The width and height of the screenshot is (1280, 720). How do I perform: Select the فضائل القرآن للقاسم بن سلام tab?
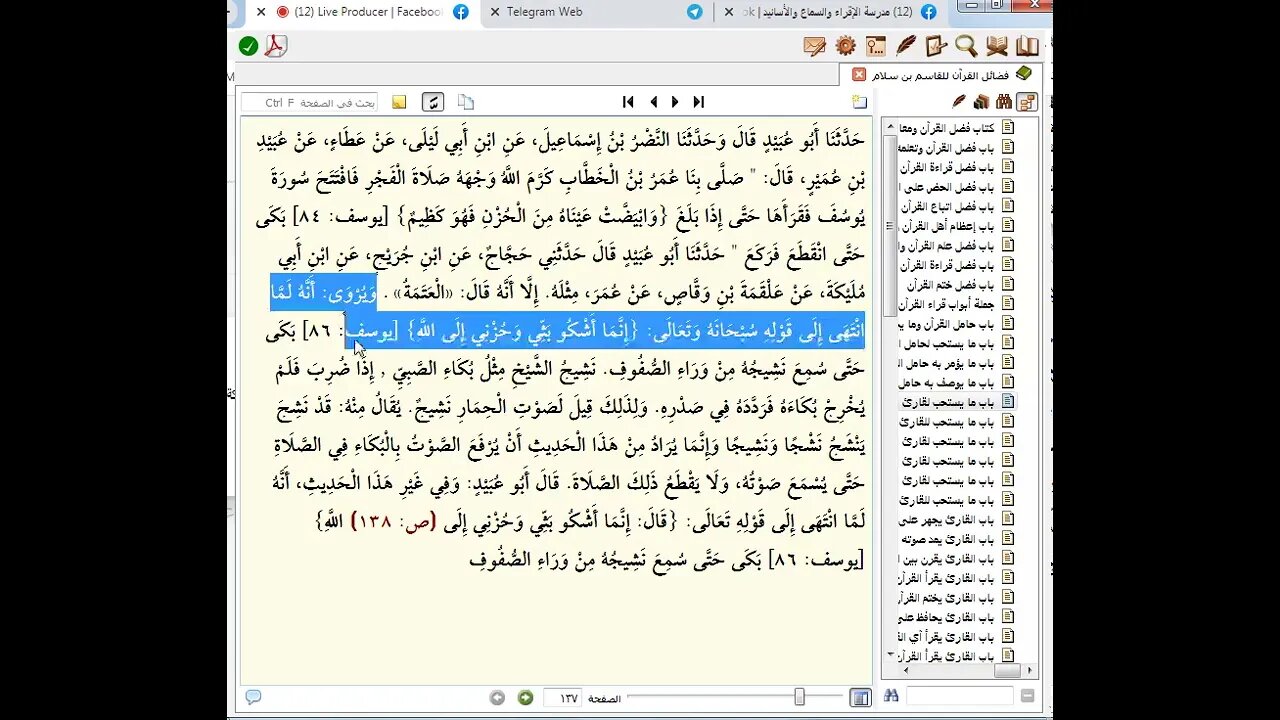[x=942, y=74]
